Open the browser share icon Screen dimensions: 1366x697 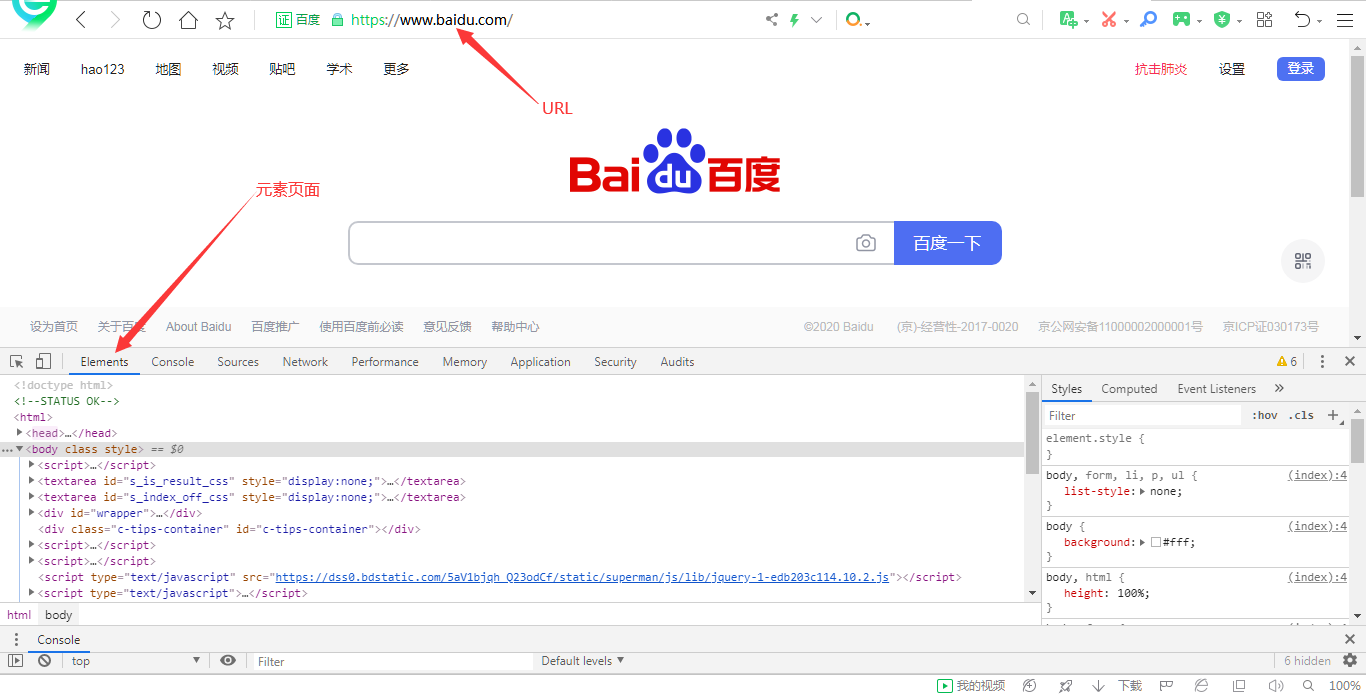(771, 18)
